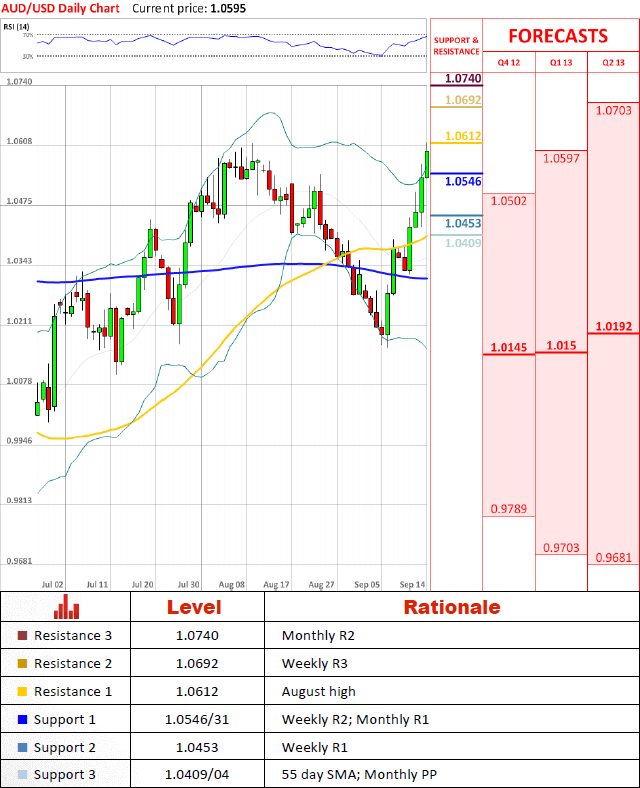Click the Aug 08 date on time axis
Image resolution: width=640 pixels, height=788 pixels.
232,583
